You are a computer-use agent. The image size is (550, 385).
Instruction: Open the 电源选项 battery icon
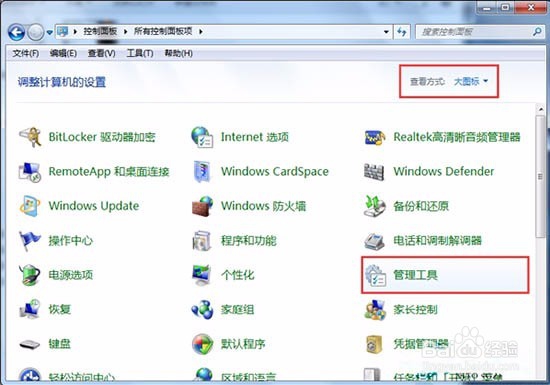(x=30, y=275)
